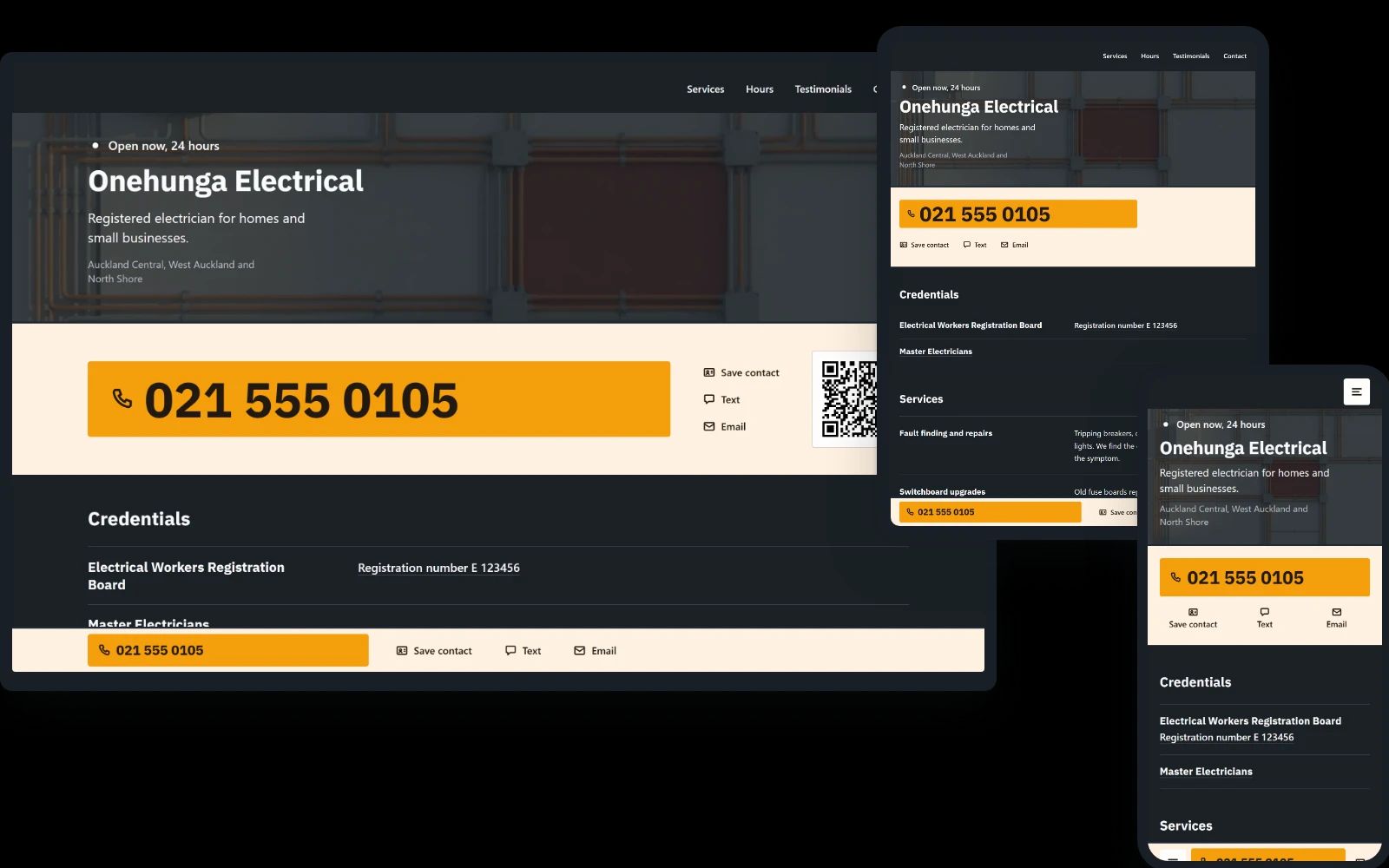The width and height of the screenshot is (1389, 868).
Task: Tap Save contact icon in mobile preview
Action: click(1193, 612)
